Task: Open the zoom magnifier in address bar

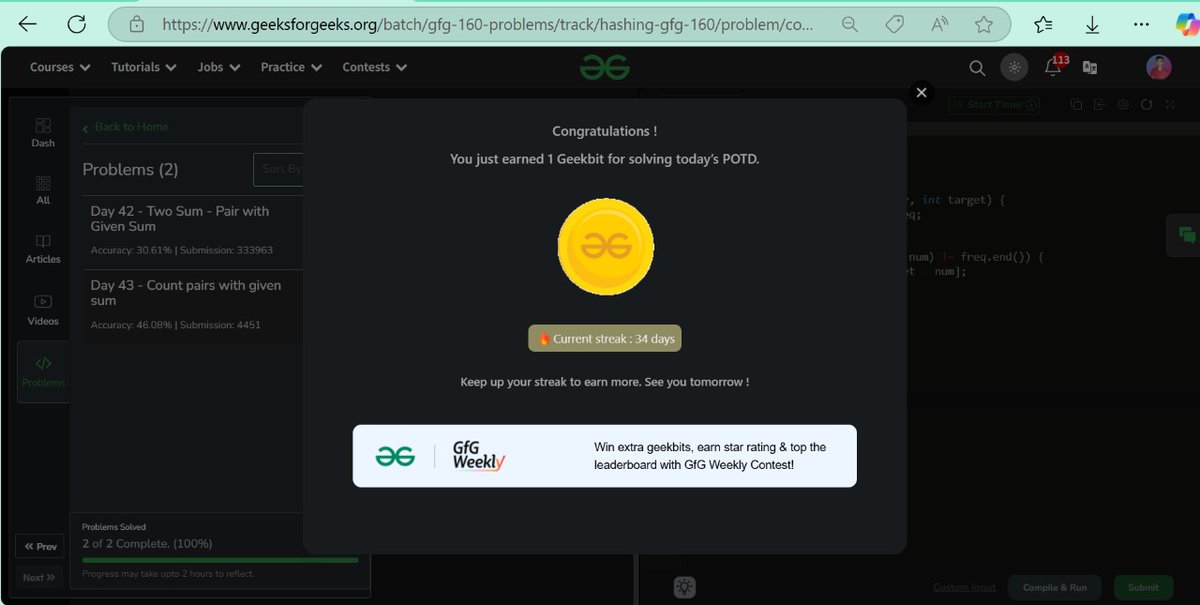Action: 850,24
